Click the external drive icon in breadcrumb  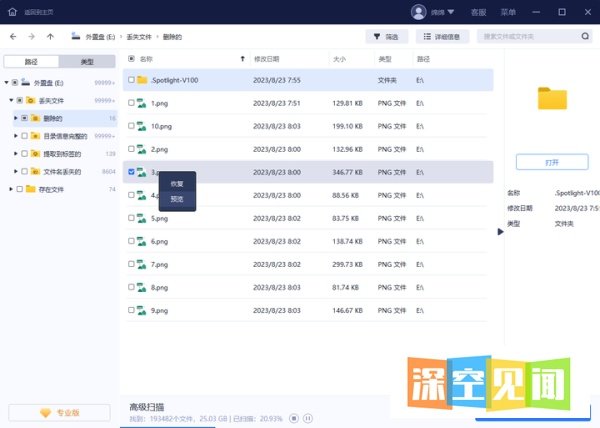click(x=76, y=36)
